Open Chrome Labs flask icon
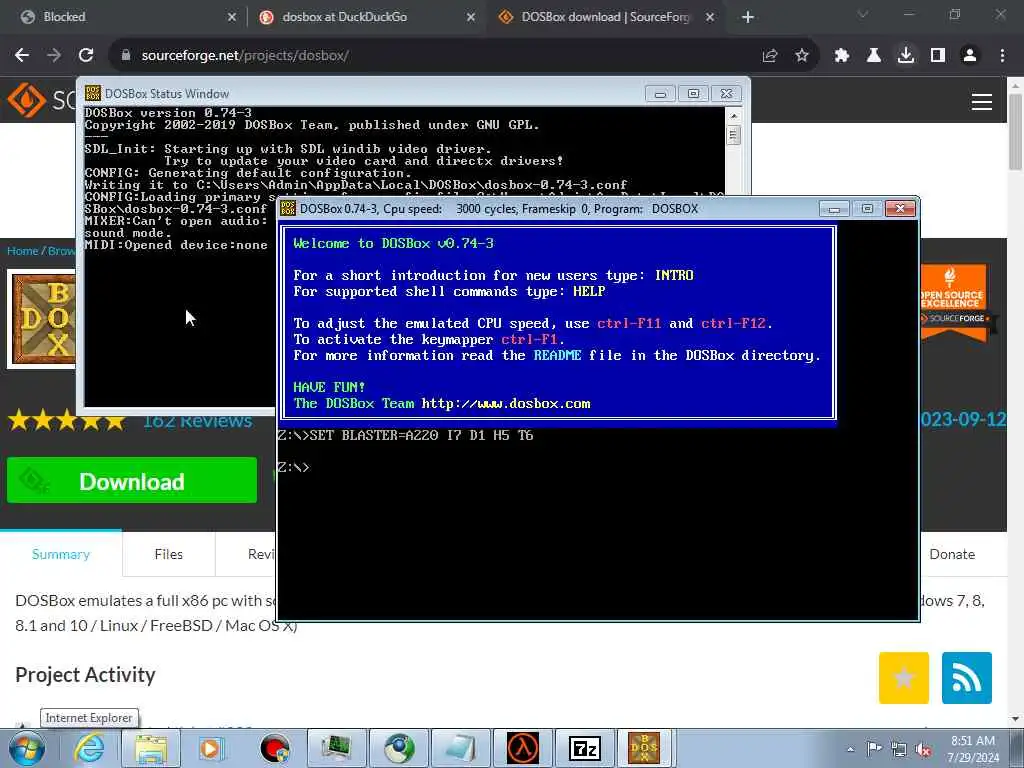Image resolution: width=1024 pixels, height=768 pixels. (x=874, y=56)
